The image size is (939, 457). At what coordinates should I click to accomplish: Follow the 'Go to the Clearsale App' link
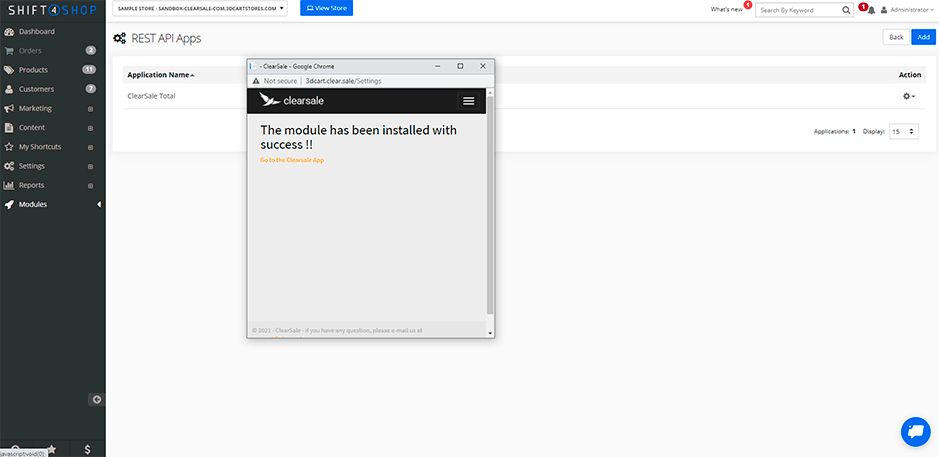tap(292, 160)
